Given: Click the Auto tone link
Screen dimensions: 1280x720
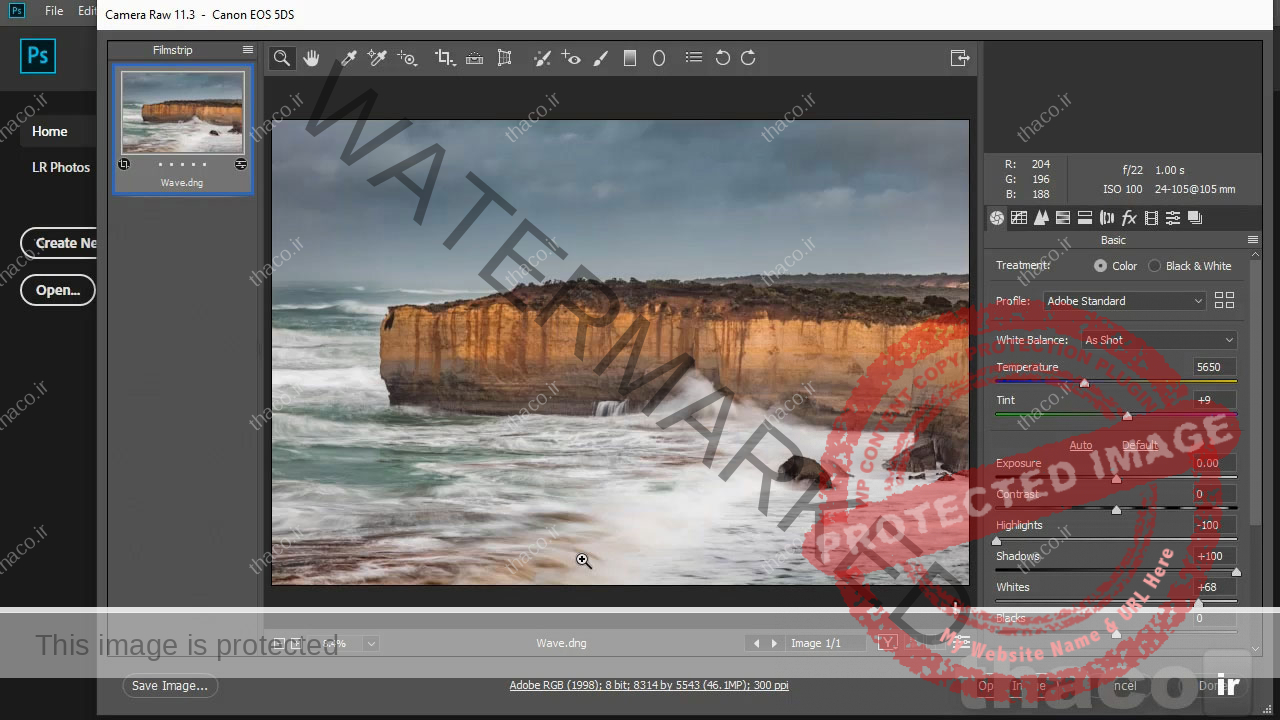Looking at the screenshot, I should [x=1081, y=445].
